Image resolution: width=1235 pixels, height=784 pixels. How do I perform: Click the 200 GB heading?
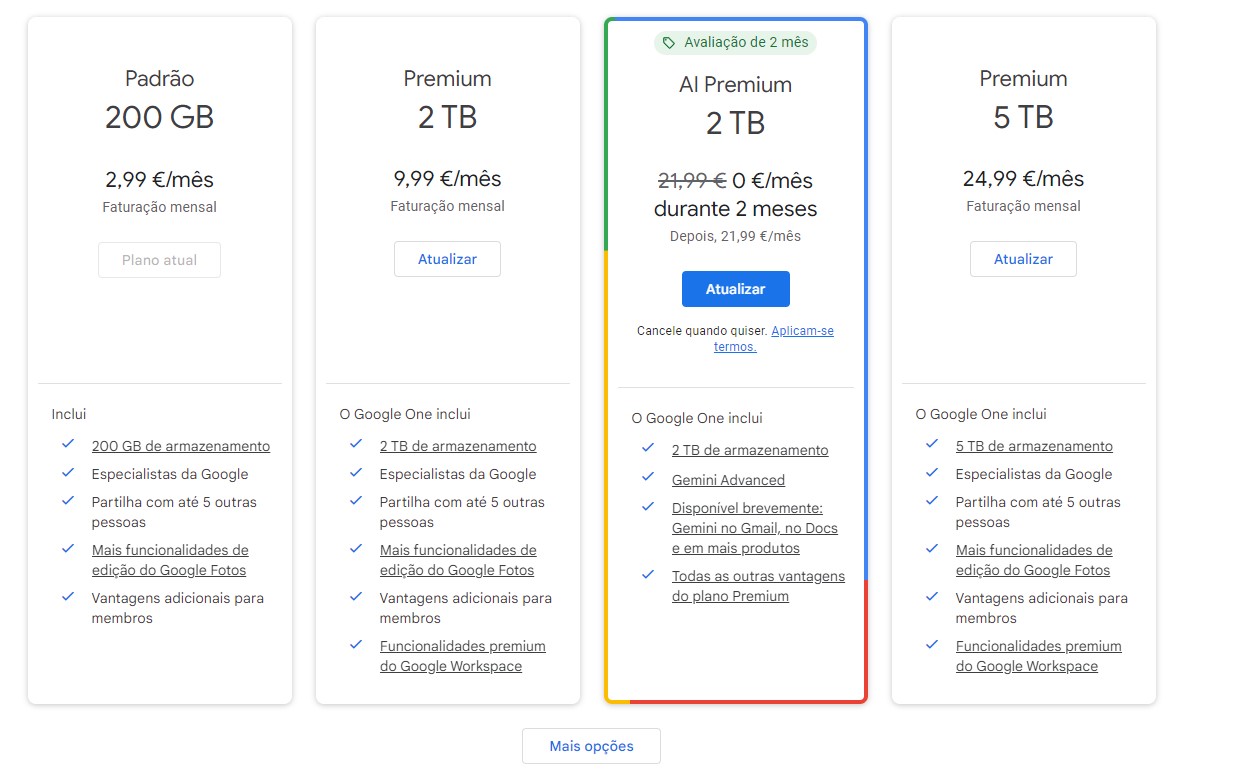coord(160,117)
